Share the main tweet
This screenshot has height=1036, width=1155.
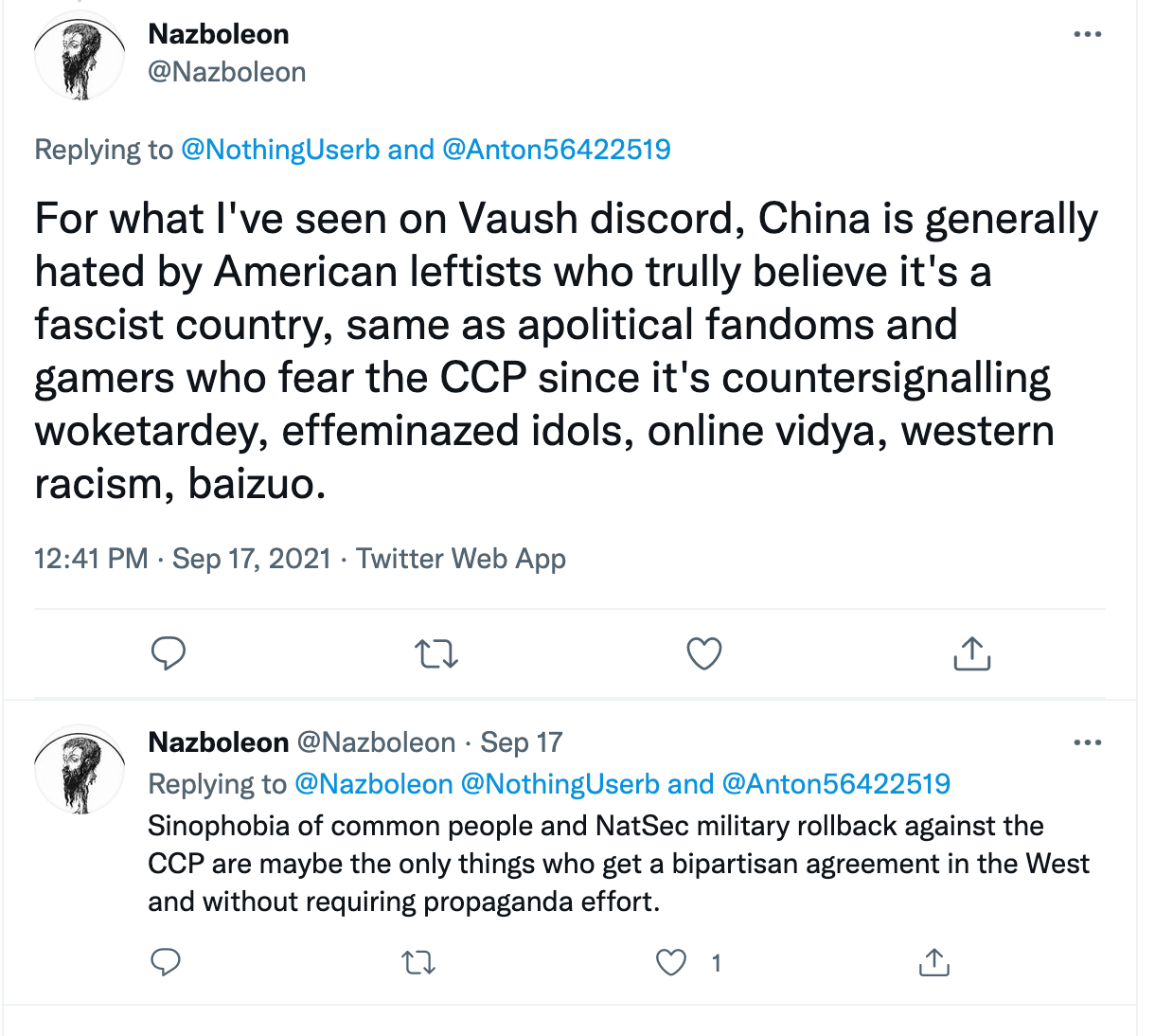[971, 653]
